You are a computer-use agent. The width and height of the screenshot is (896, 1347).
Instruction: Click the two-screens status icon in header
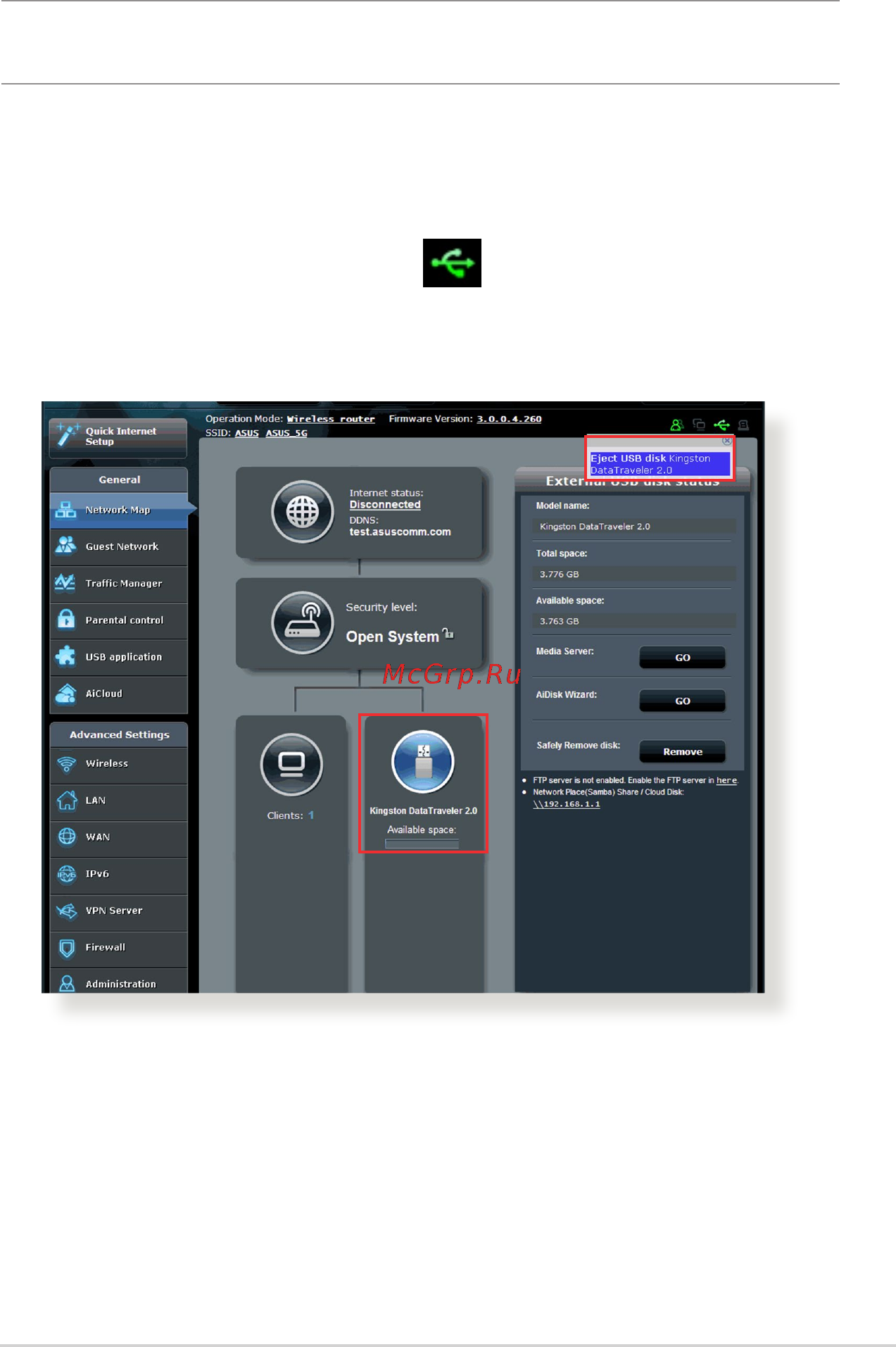click(x=699, y=425)
